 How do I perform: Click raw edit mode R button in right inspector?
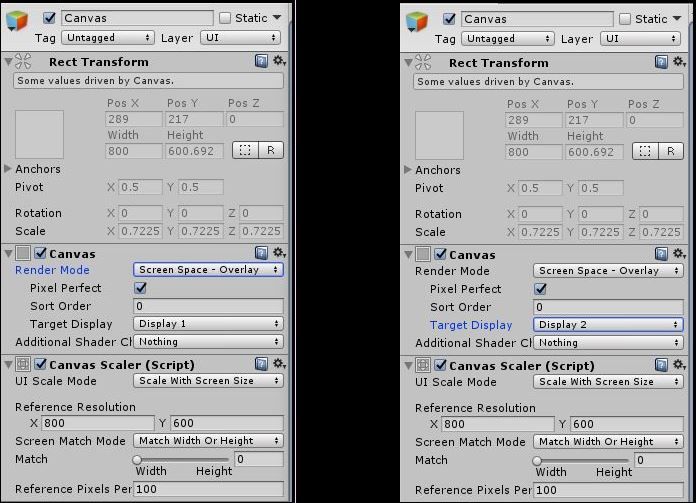[x=670, y=151]
